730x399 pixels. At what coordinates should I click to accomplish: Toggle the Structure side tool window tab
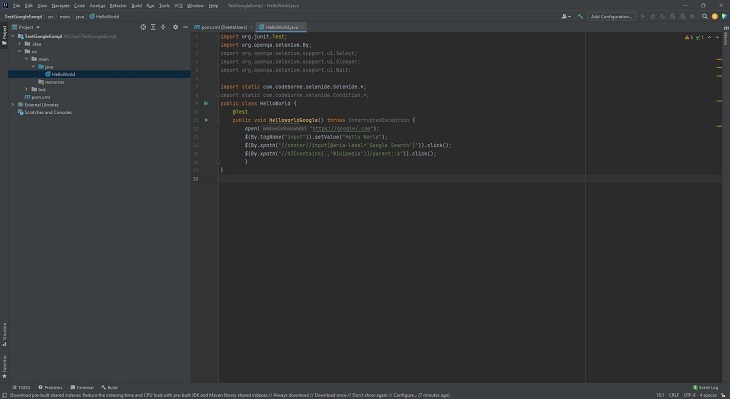4,334
